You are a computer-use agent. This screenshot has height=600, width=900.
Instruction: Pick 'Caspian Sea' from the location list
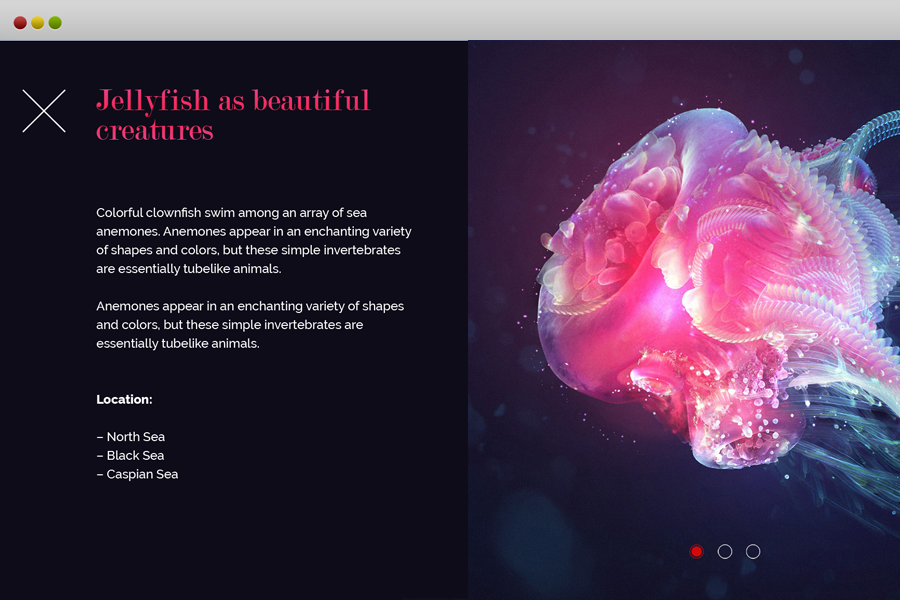137,474
